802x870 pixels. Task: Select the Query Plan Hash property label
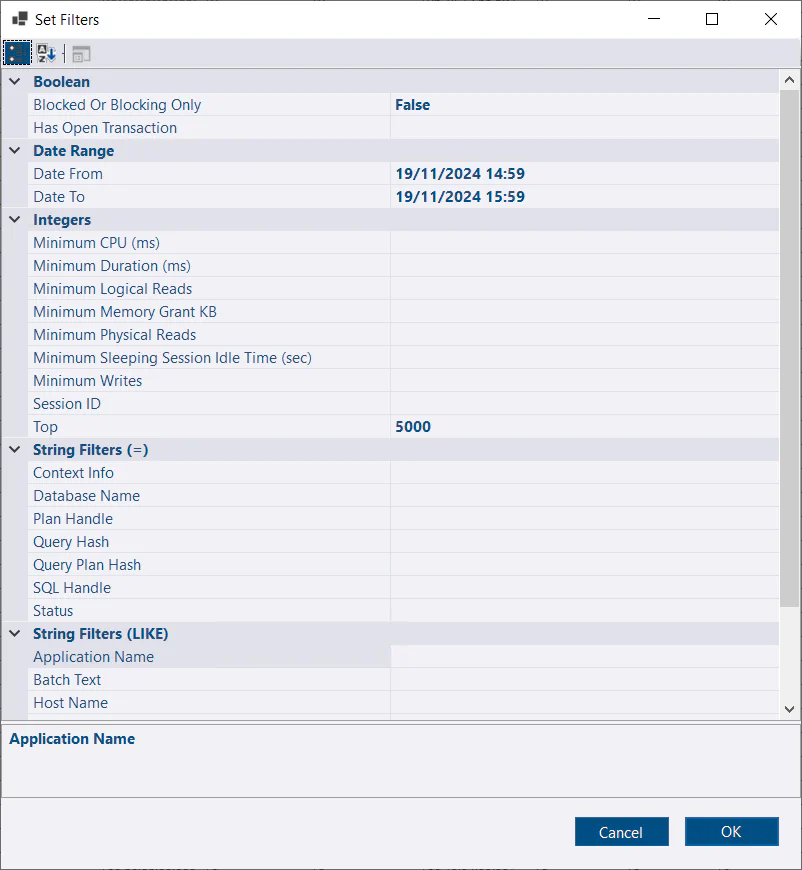(x=87, y=565)
